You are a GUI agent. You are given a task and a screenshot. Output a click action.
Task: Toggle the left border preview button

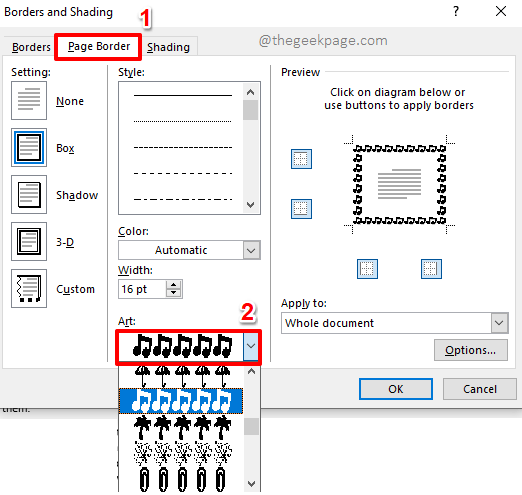[367, 269]
